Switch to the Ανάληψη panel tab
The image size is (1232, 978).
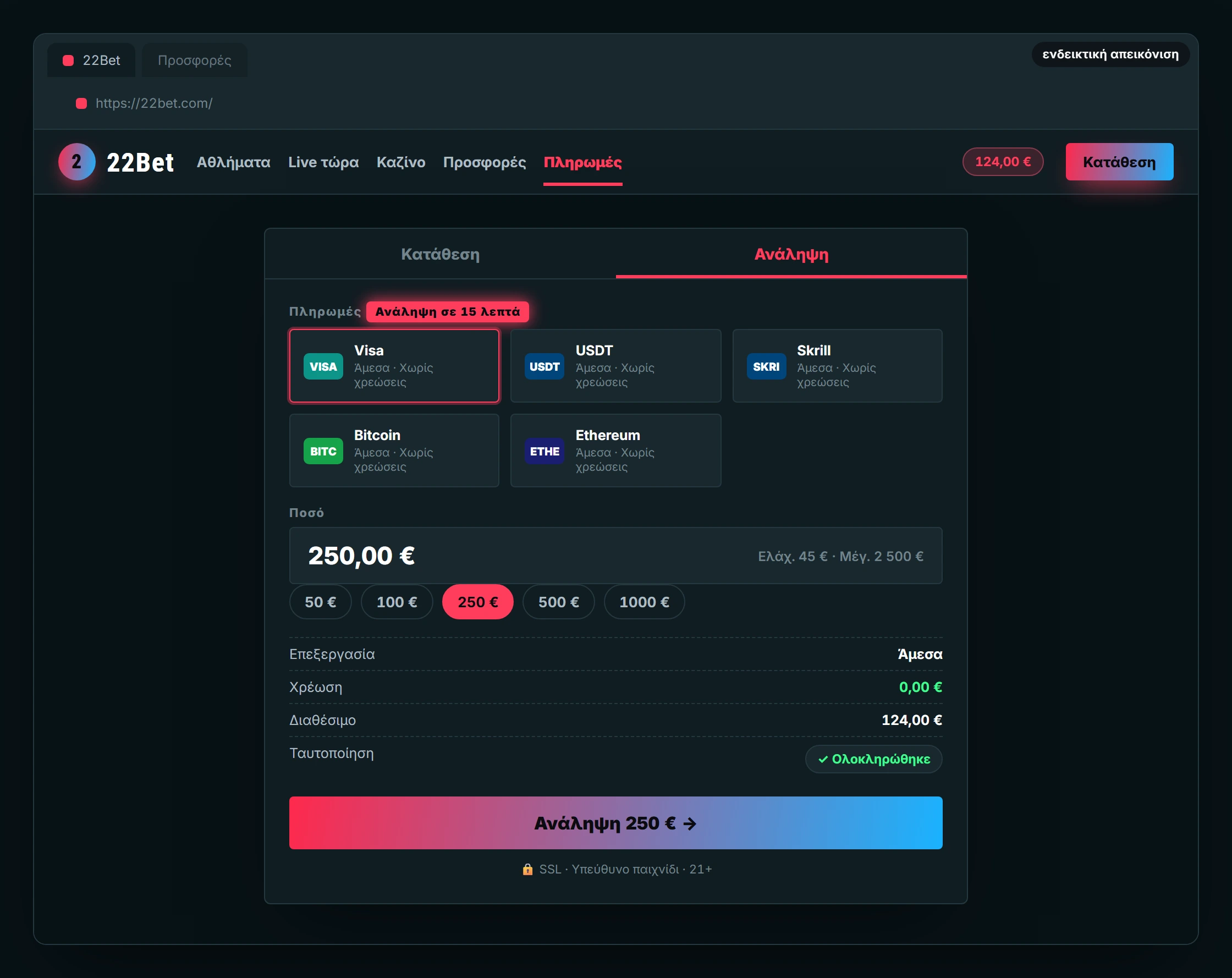click(791, 254)
